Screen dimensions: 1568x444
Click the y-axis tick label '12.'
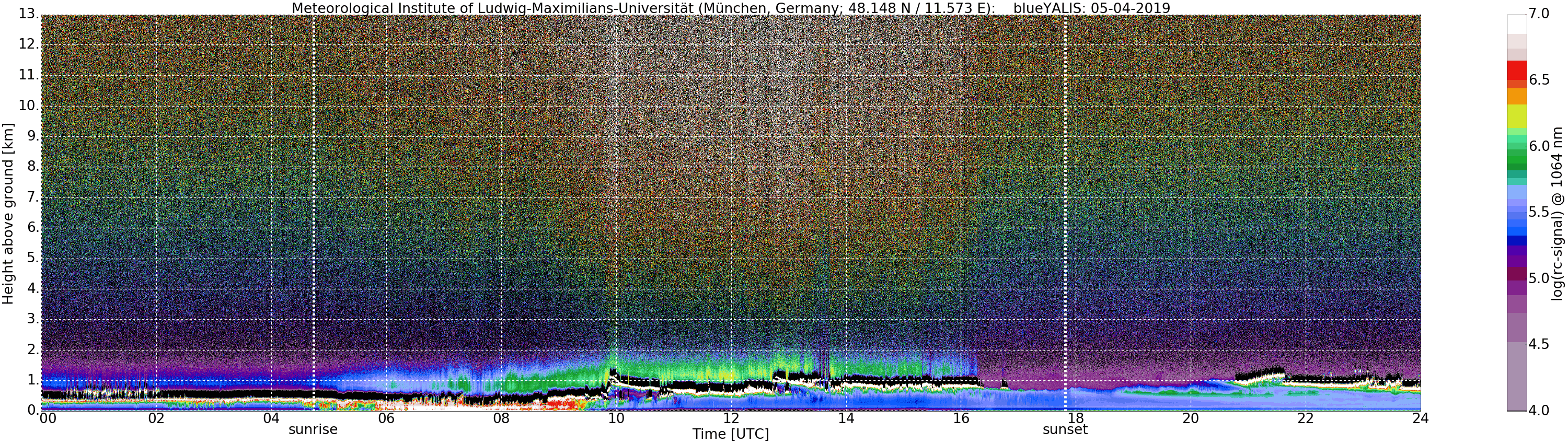[x=29, y=44]
